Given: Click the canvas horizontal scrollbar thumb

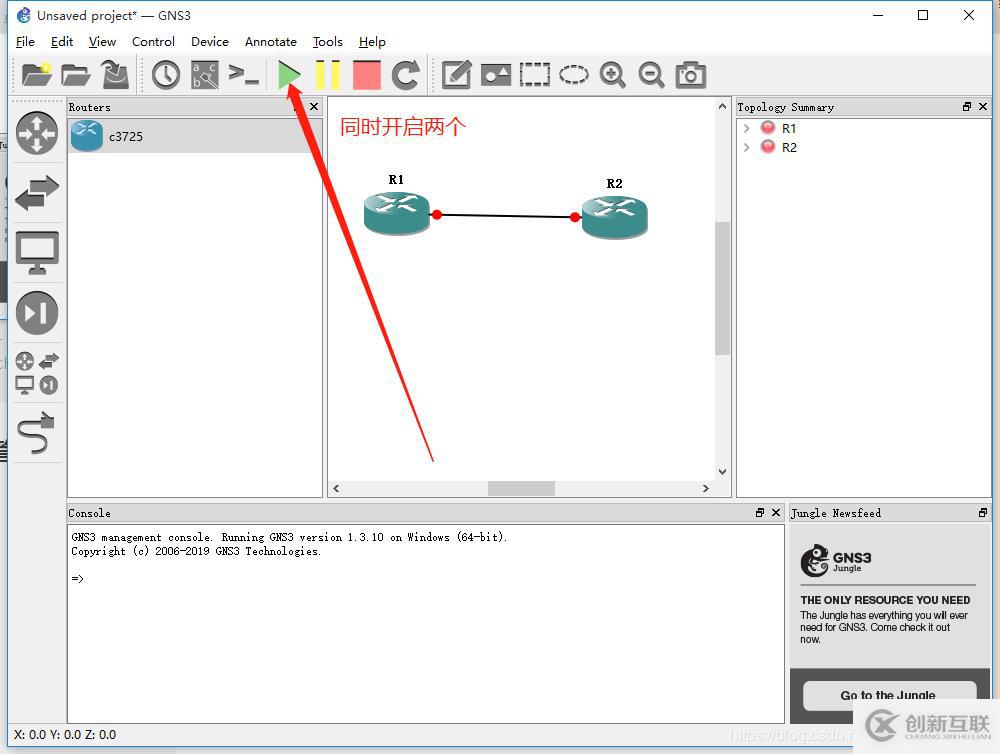Looking at the screenshot, I should [x=521, y=489].
